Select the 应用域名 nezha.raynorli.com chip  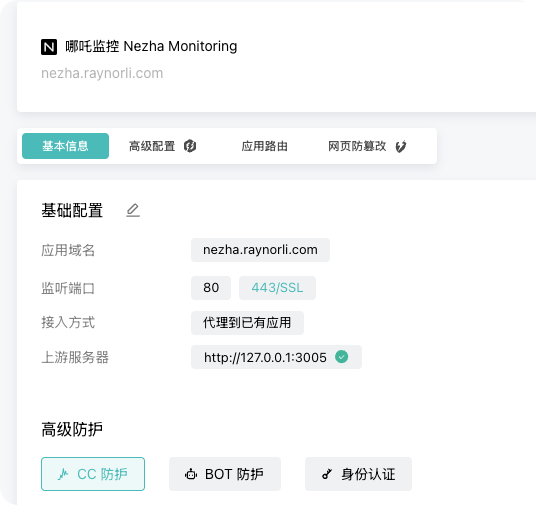[260, 250]
